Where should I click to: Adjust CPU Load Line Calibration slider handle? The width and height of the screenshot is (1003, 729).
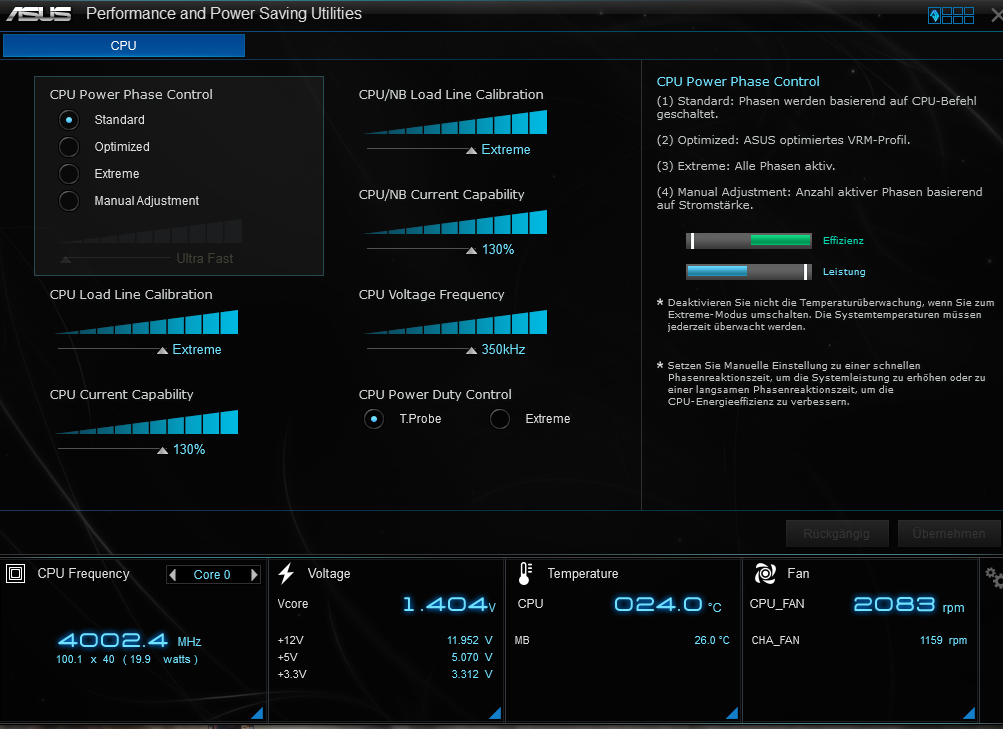tap(162, 350)
